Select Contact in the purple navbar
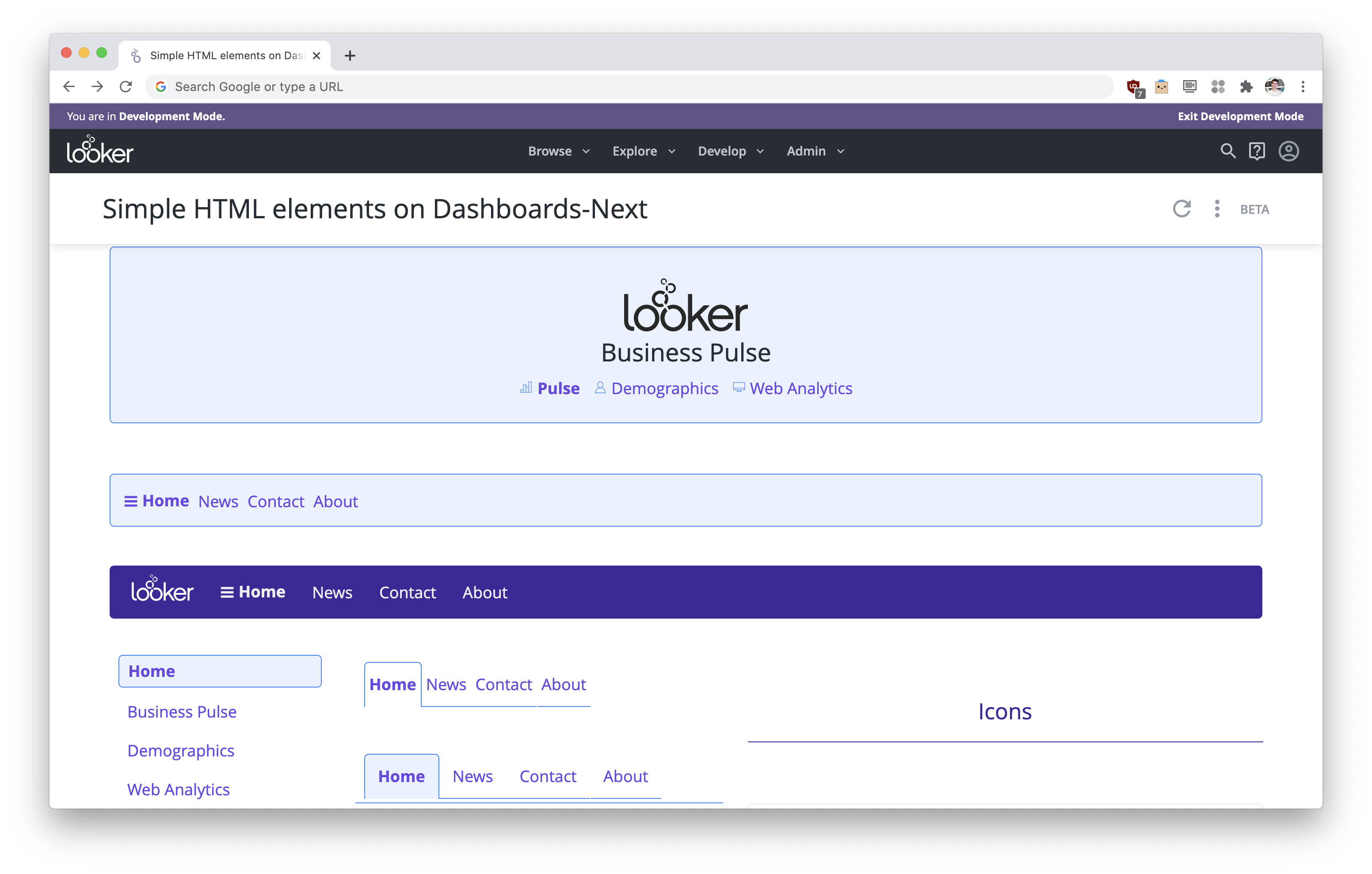1372x874 pixels. 408,593
